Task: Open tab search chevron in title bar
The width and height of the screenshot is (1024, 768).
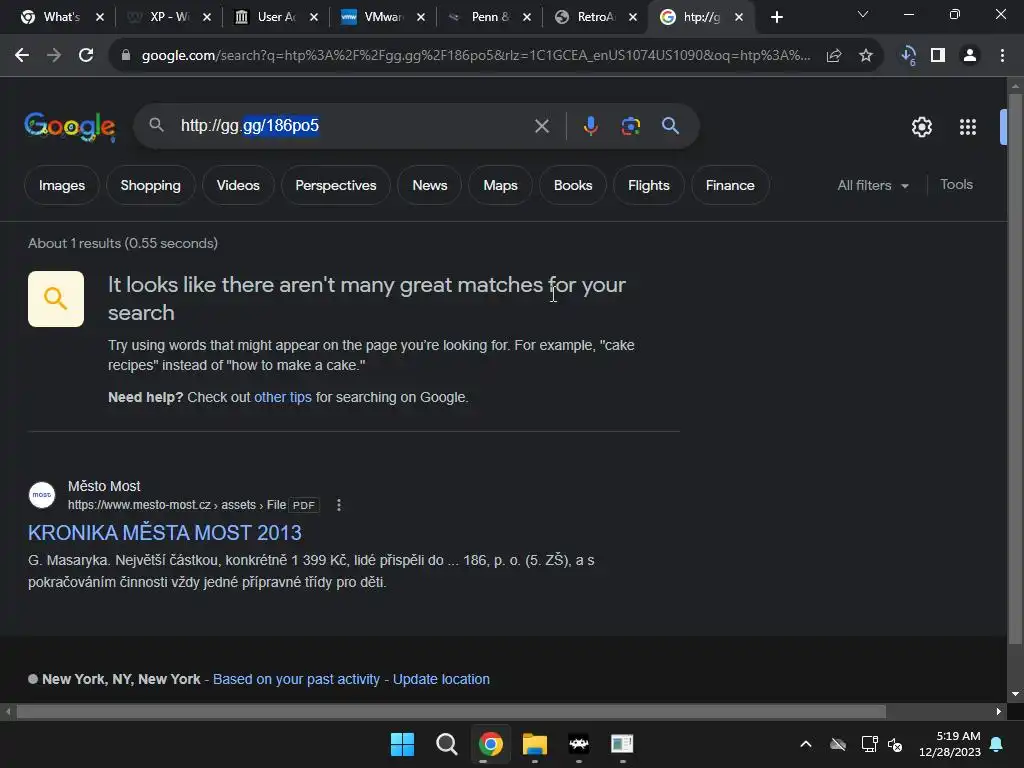Action: [x=863, y=14]
